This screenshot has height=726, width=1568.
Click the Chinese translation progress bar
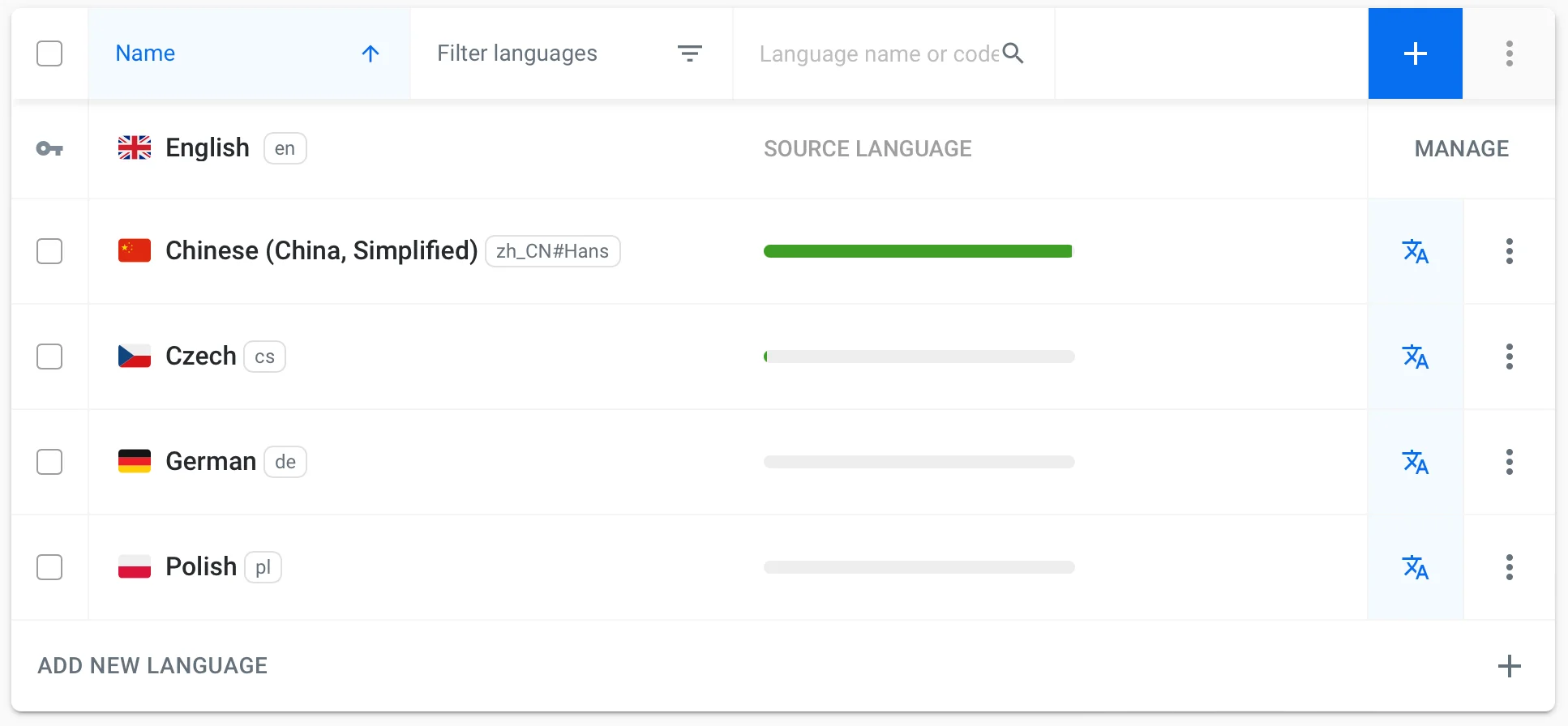[918, 251]
